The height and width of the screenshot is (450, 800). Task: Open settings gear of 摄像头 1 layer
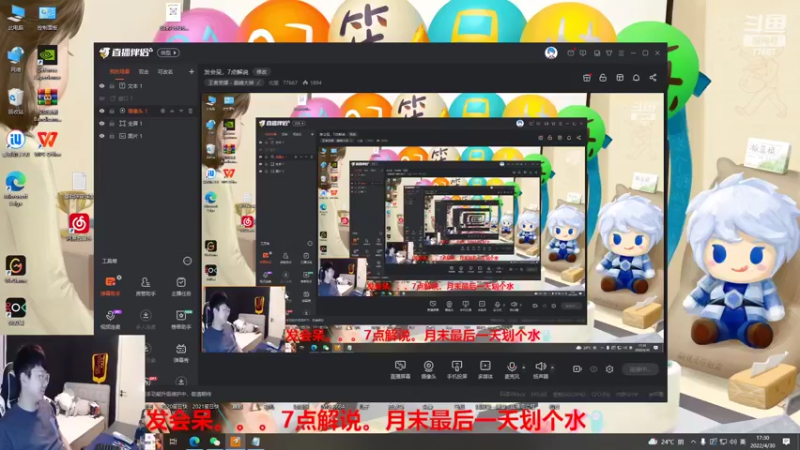163,111
